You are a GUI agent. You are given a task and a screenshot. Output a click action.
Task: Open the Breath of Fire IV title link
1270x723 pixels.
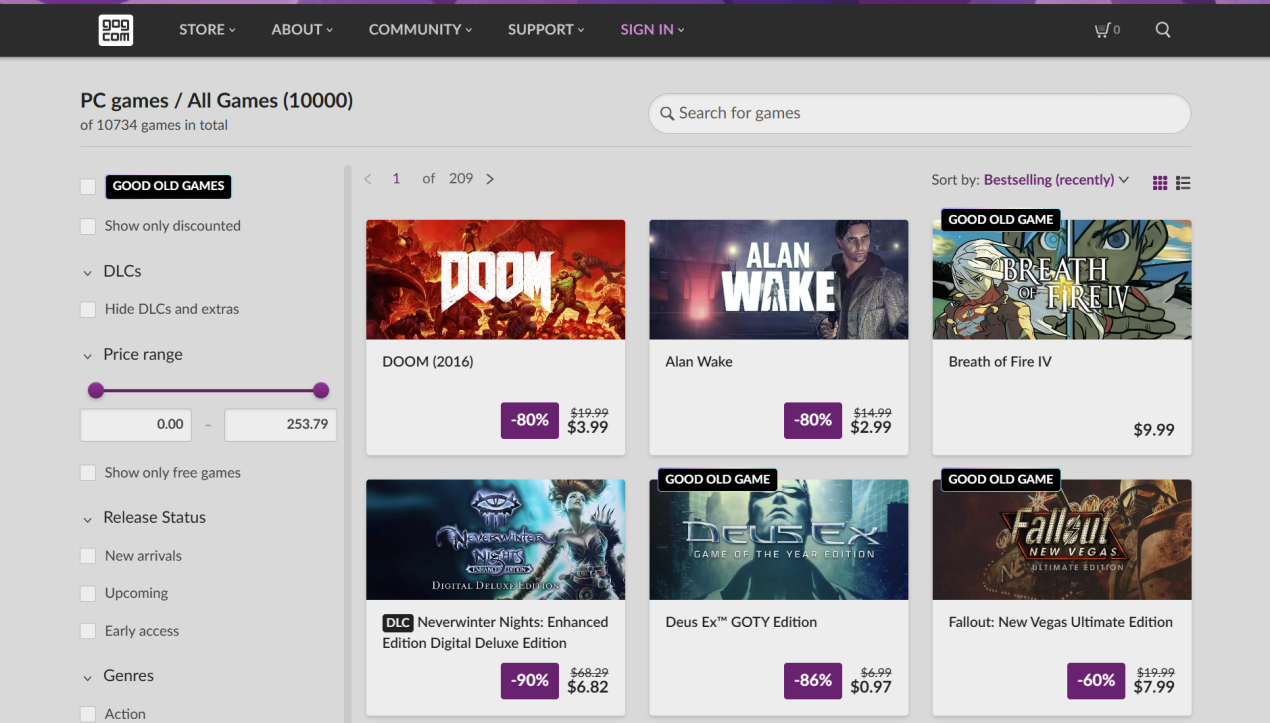tap(1000, 362)
